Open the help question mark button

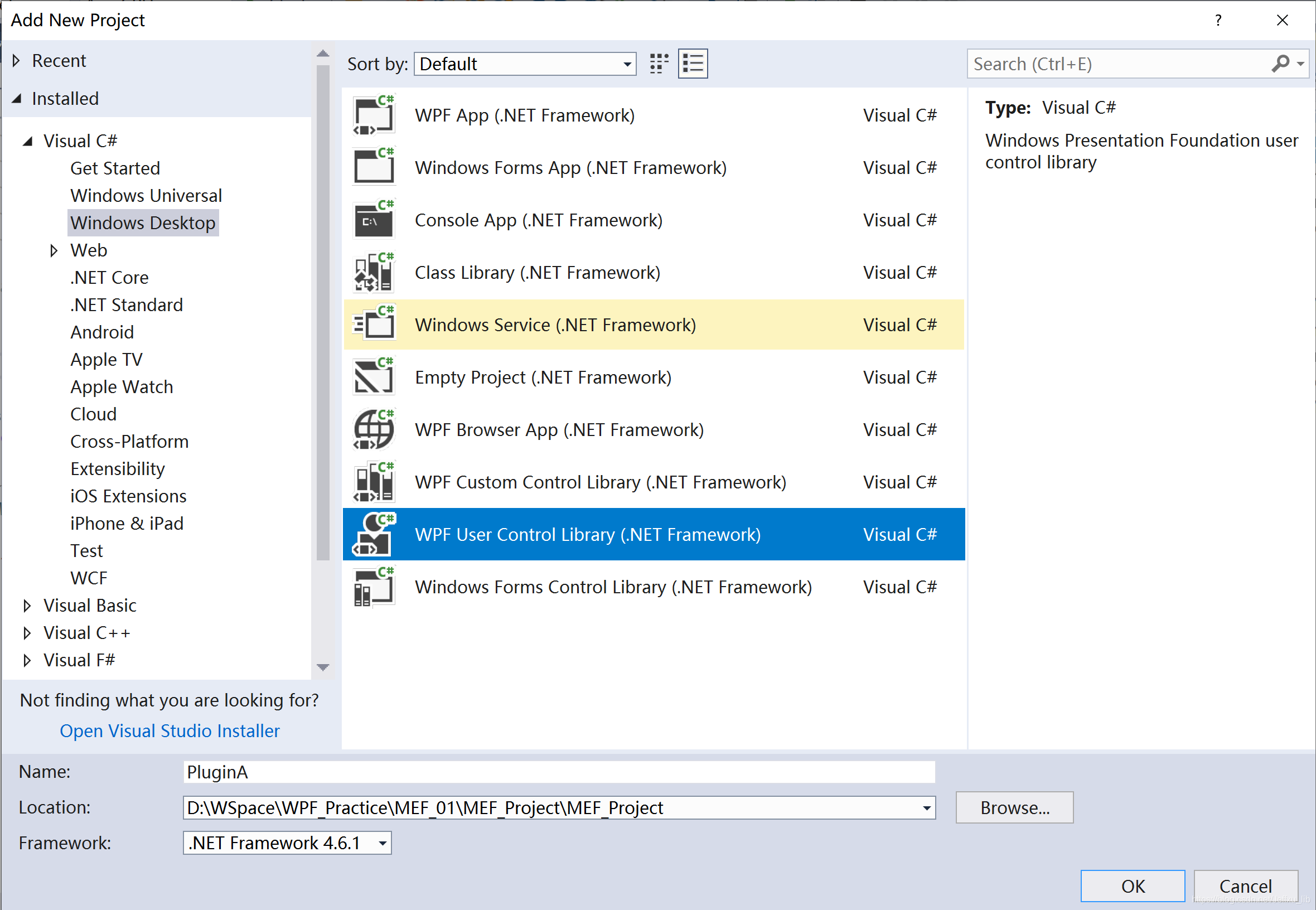1218,21
